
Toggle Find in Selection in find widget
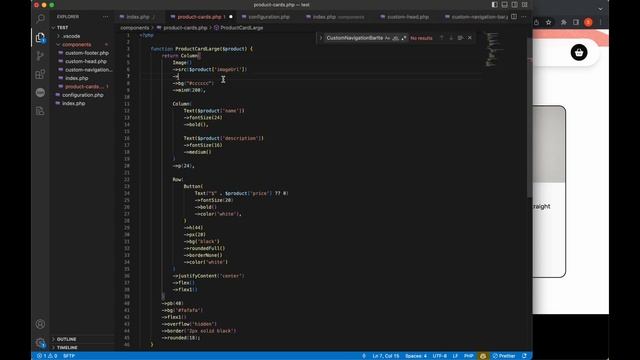(460, 38)
